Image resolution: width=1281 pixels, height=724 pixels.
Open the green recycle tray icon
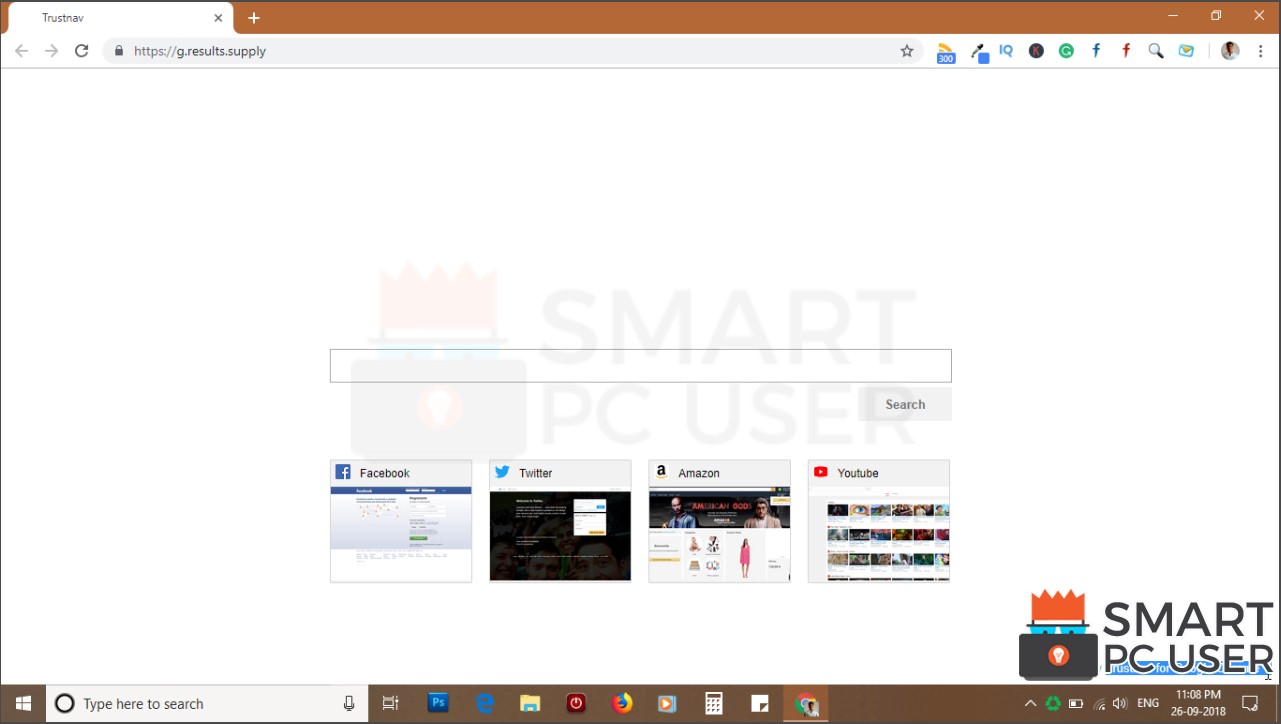[x=1053, y=704]
